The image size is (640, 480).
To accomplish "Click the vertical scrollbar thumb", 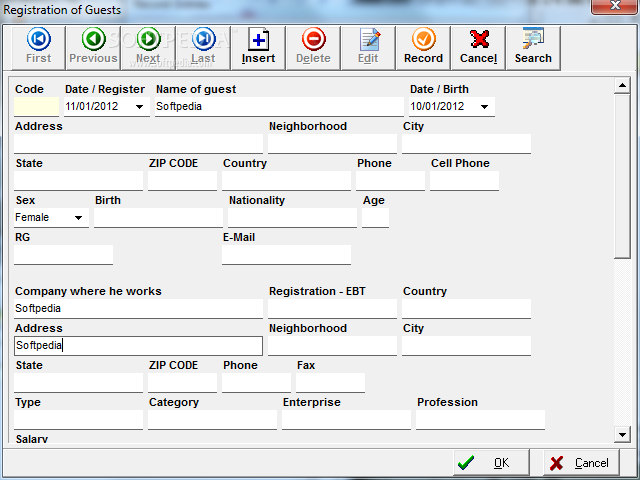I will point(622,176).
